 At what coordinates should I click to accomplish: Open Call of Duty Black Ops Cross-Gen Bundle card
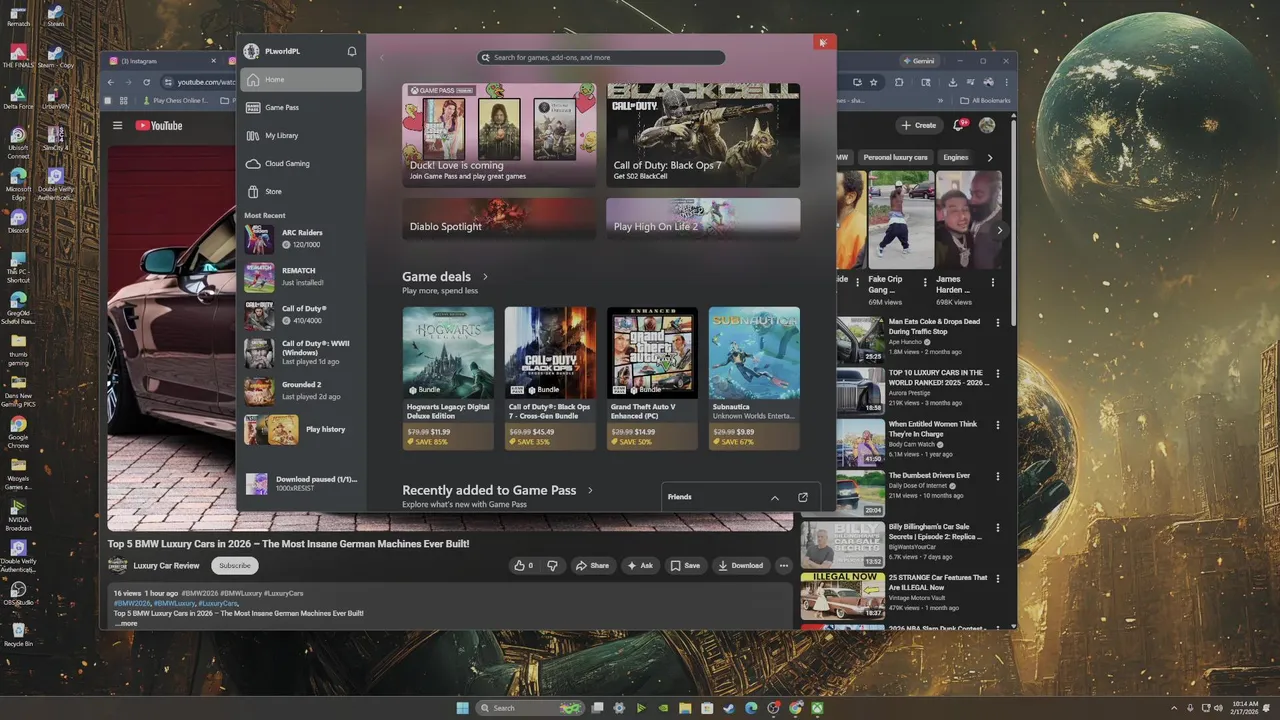550,378
